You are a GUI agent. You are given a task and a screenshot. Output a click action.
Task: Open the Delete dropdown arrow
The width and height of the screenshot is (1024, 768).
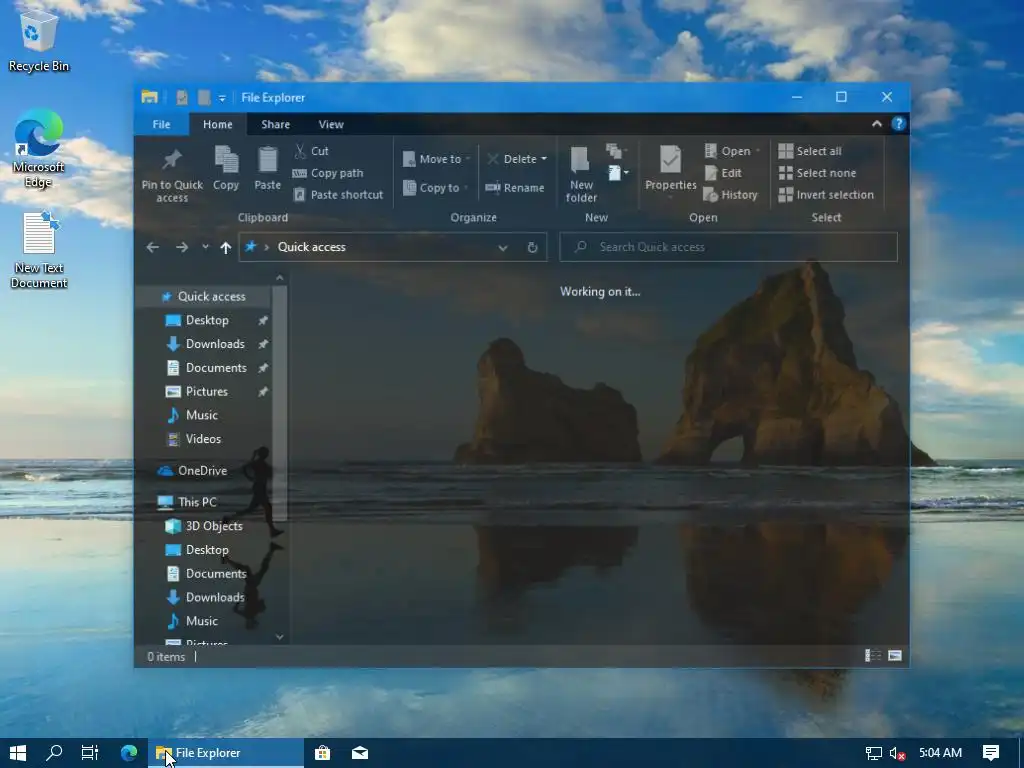543,159
